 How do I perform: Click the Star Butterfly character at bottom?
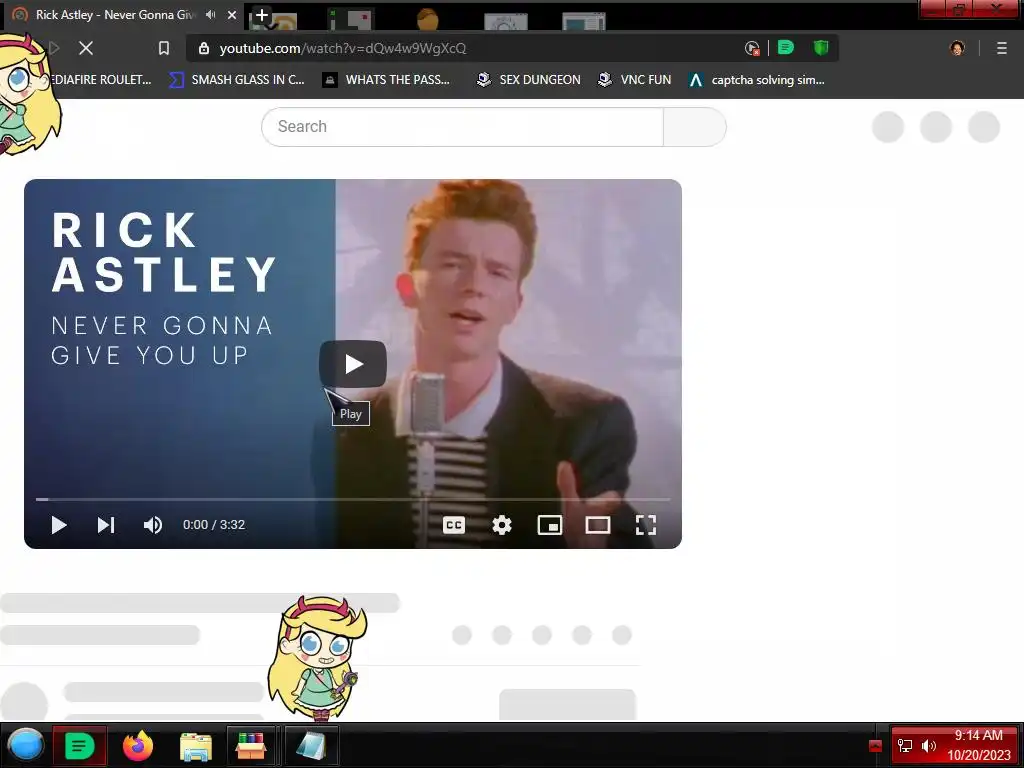coord(317,657)
